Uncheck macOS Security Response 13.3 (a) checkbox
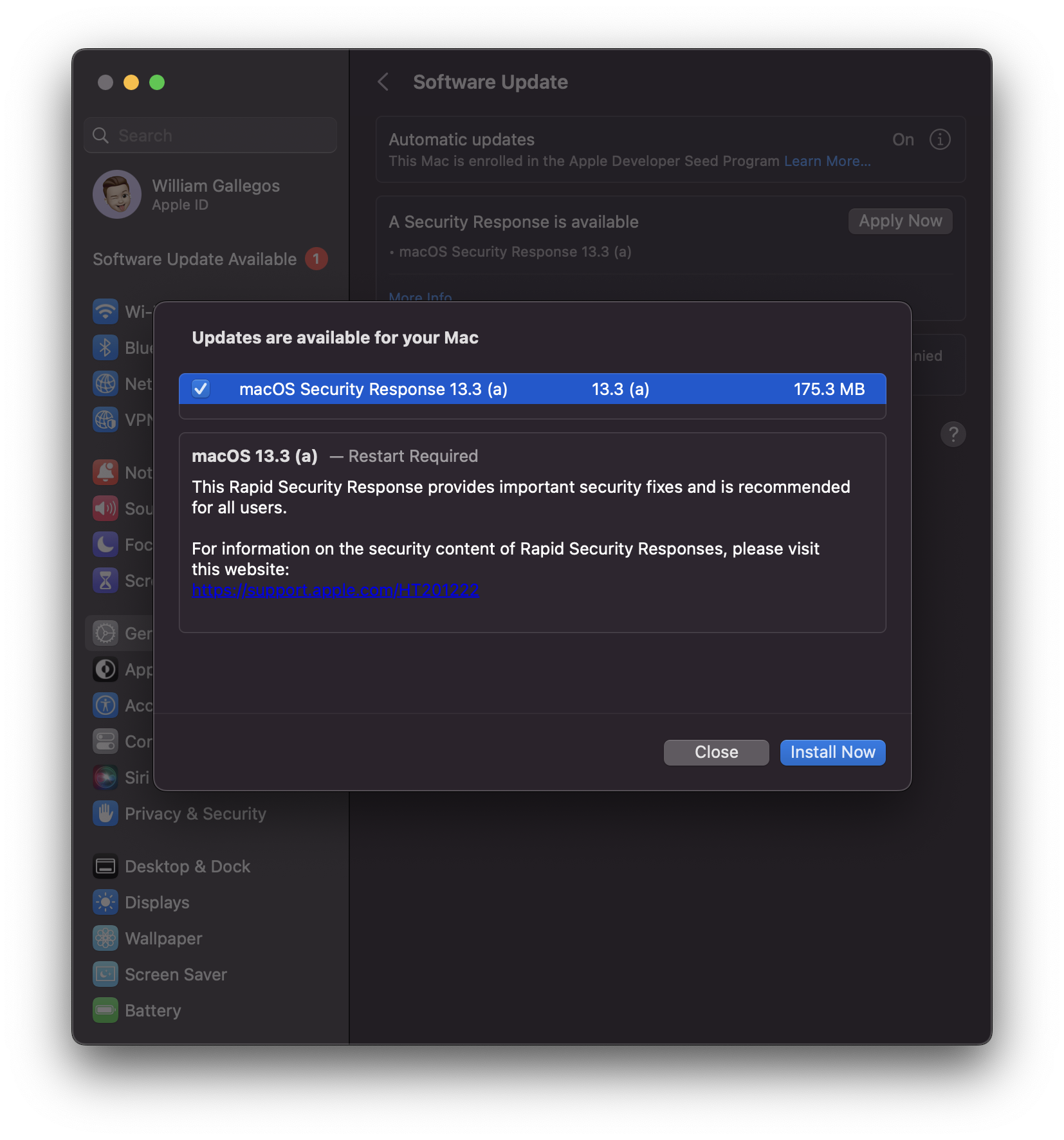The image size is (1064, 1140). [201, 389]
